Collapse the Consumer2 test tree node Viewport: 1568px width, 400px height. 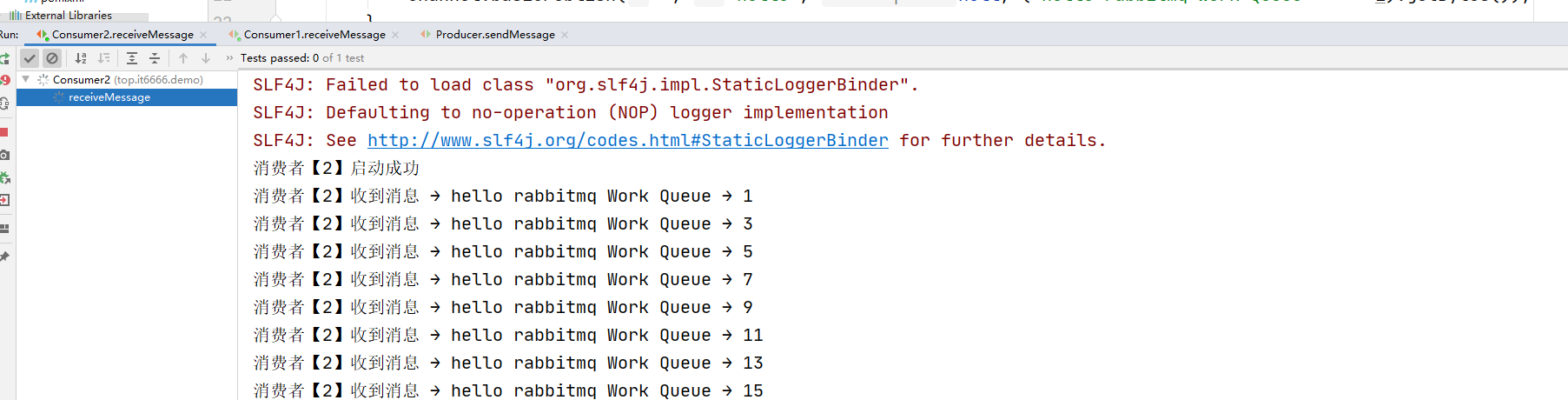coord(26,79)
